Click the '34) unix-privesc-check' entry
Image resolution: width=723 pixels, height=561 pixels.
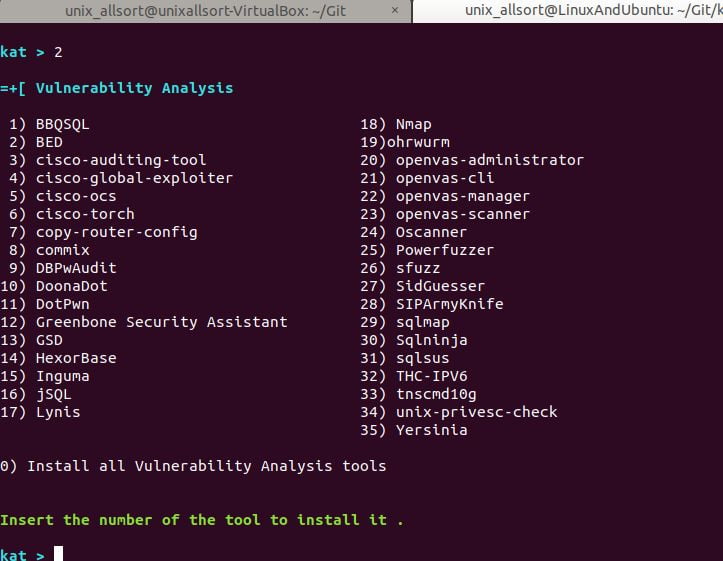tap(459, 412)
